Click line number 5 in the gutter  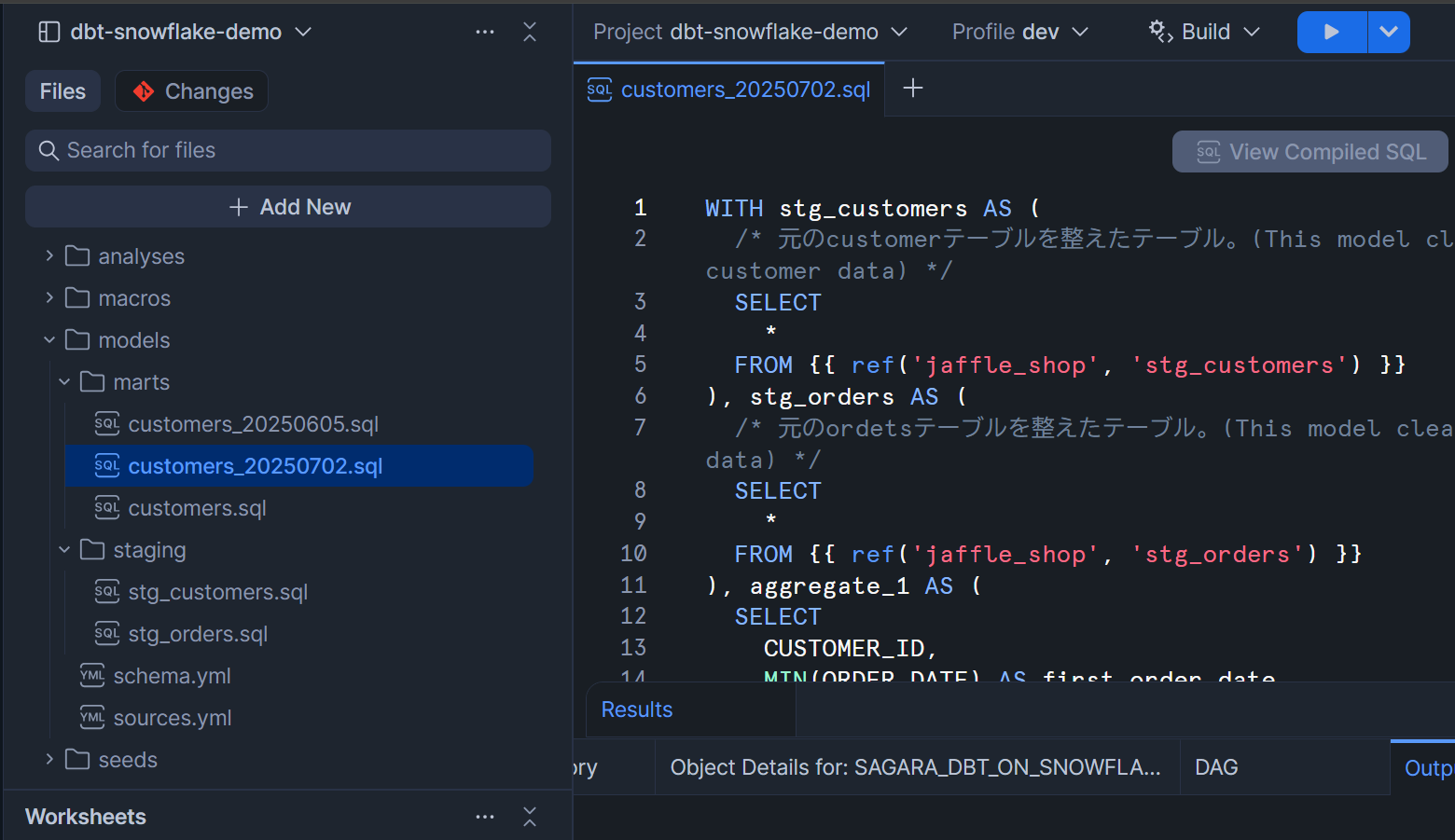coord(640,365)
